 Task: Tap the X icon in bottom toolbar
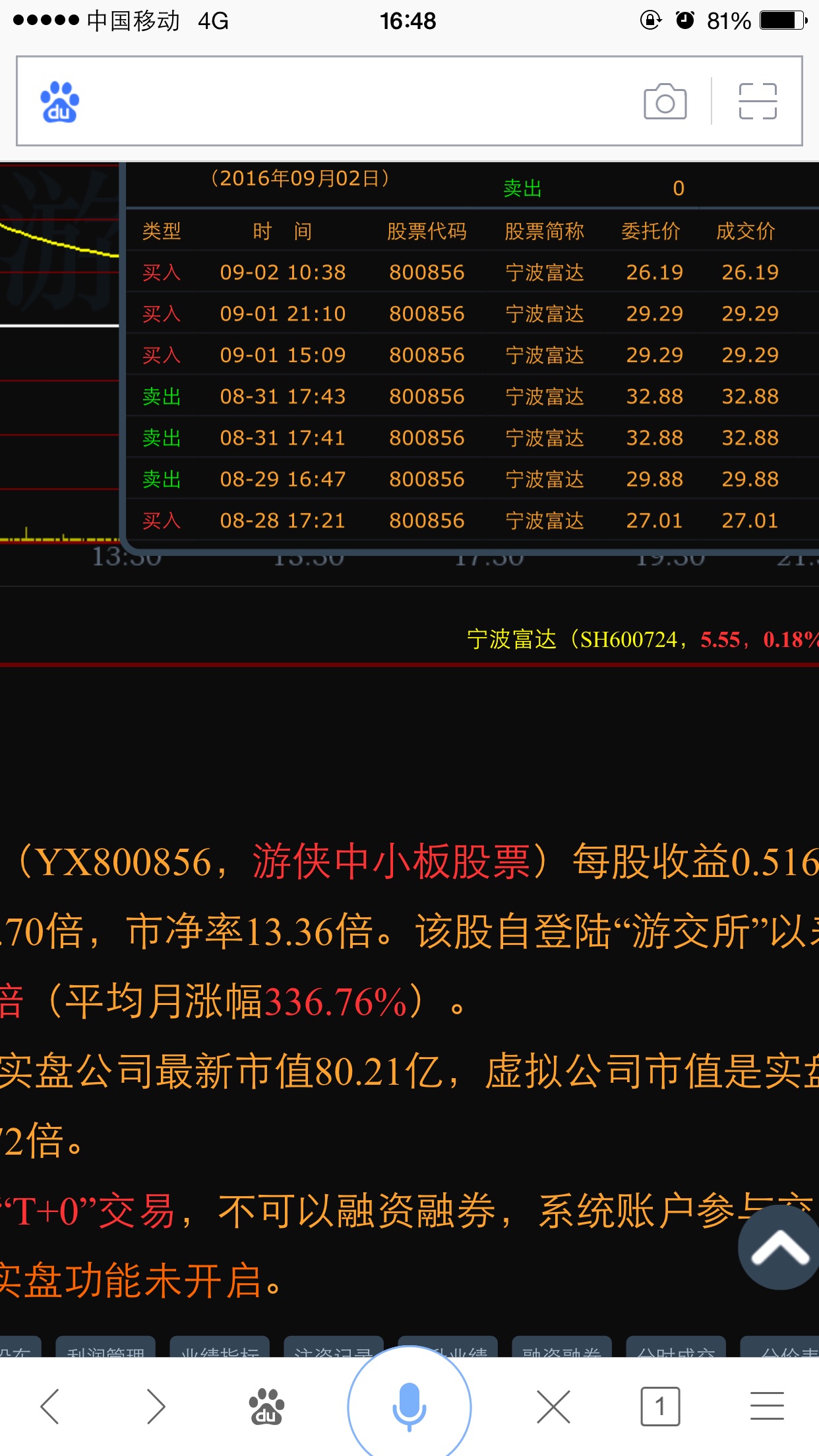pyautogui.click(x=553, y=1406)
